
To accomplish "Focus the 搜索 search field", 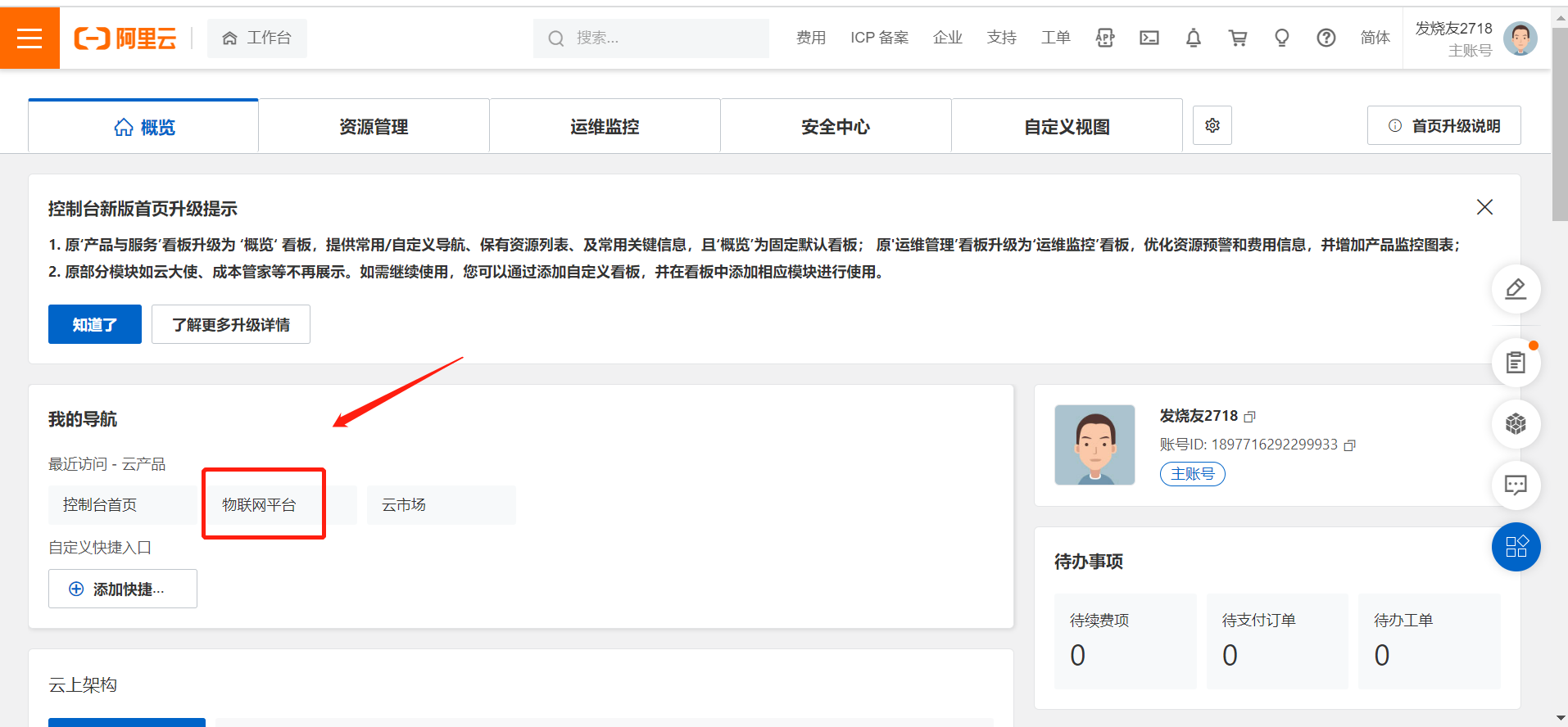I will (651, 38).
